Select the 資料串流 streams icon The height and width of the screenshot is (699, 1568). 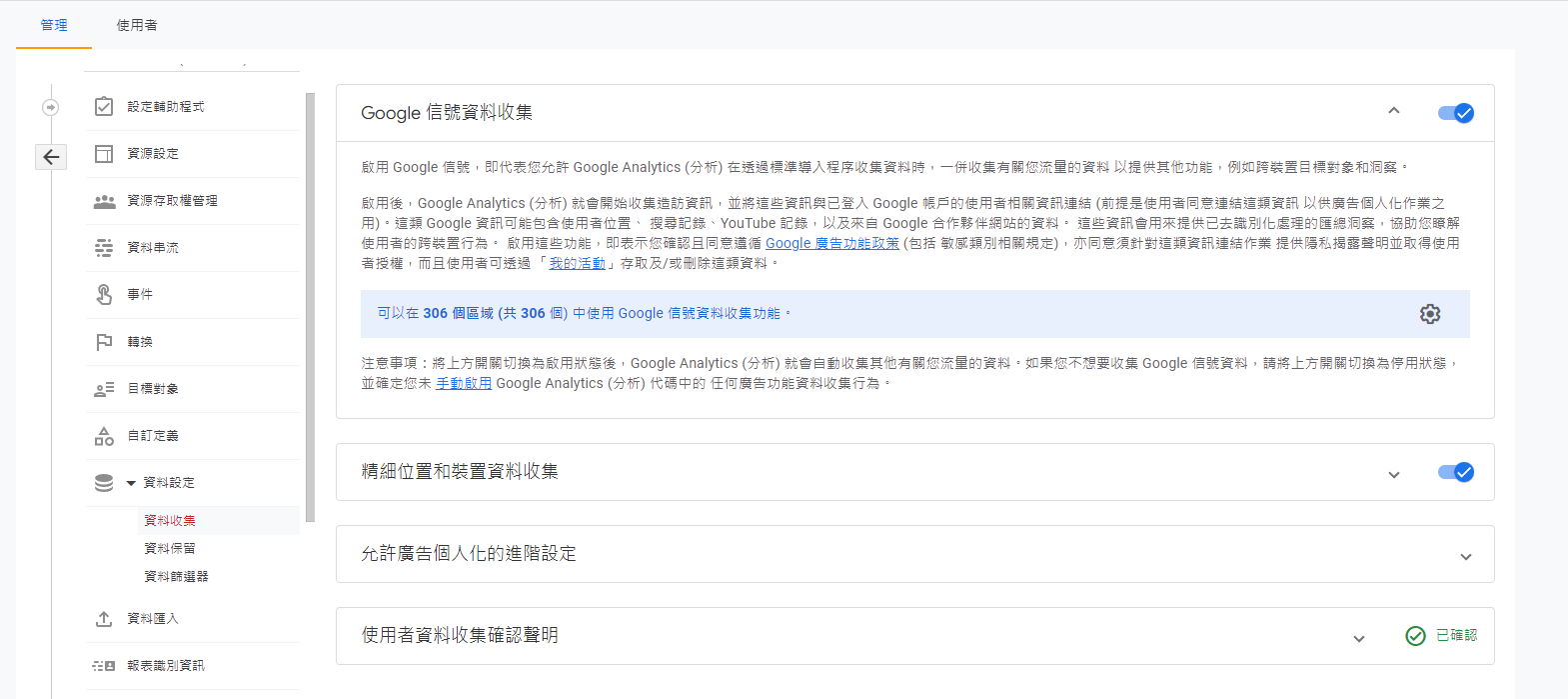(104, 248)
